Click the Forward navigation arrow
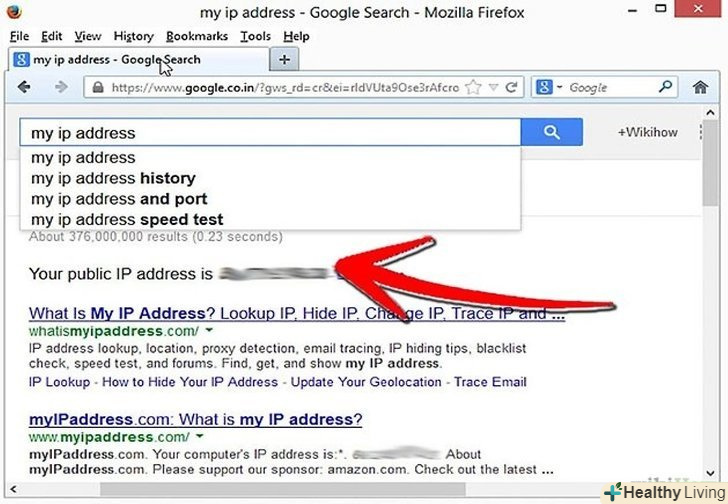Image resolution: width=728 pixels, height=504 pixels. pyautogui.click(x=61, y=87)
